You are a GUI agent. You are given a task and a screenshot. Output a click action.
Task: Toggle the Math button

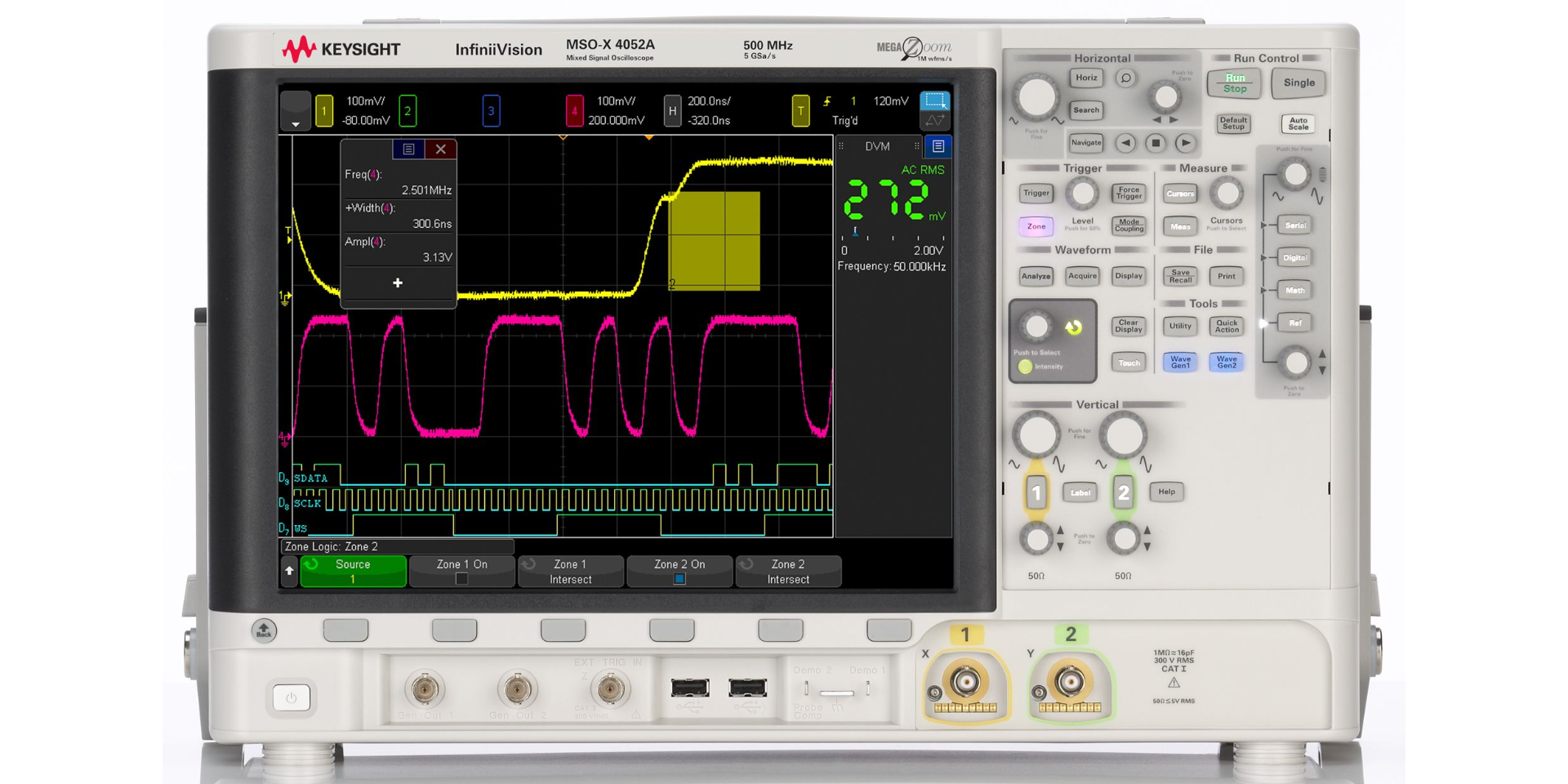[x=1295, y=291]
